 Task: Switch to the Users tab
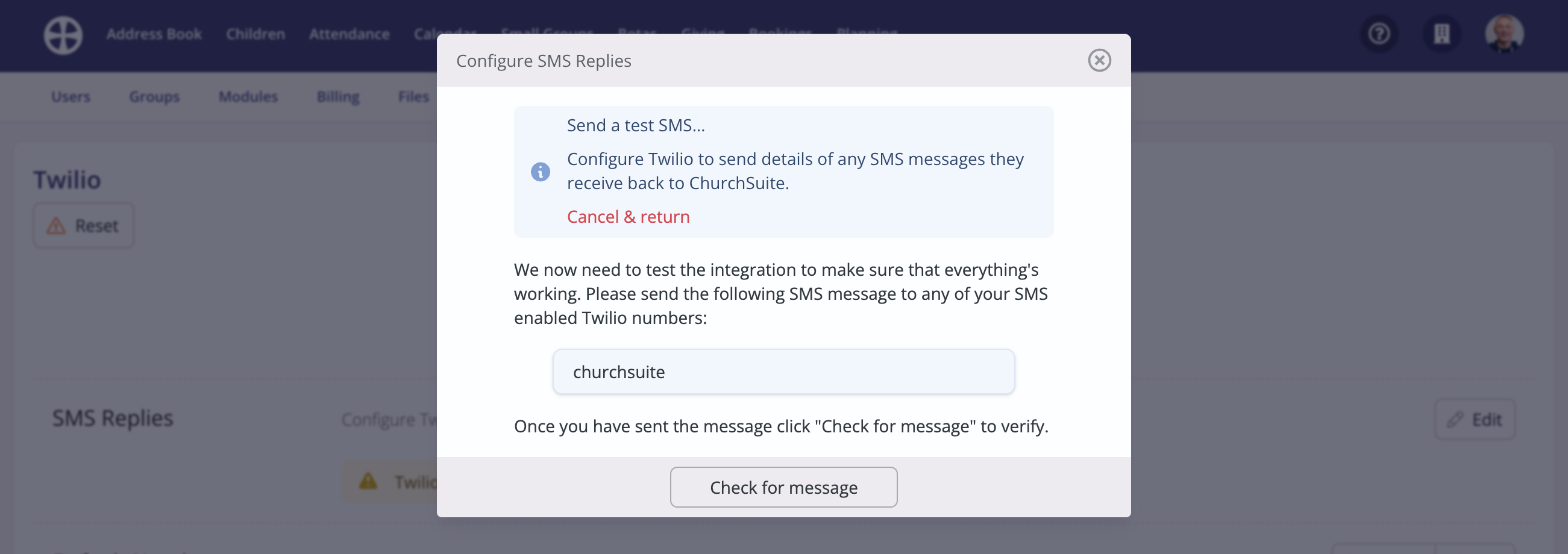(71, 97)
